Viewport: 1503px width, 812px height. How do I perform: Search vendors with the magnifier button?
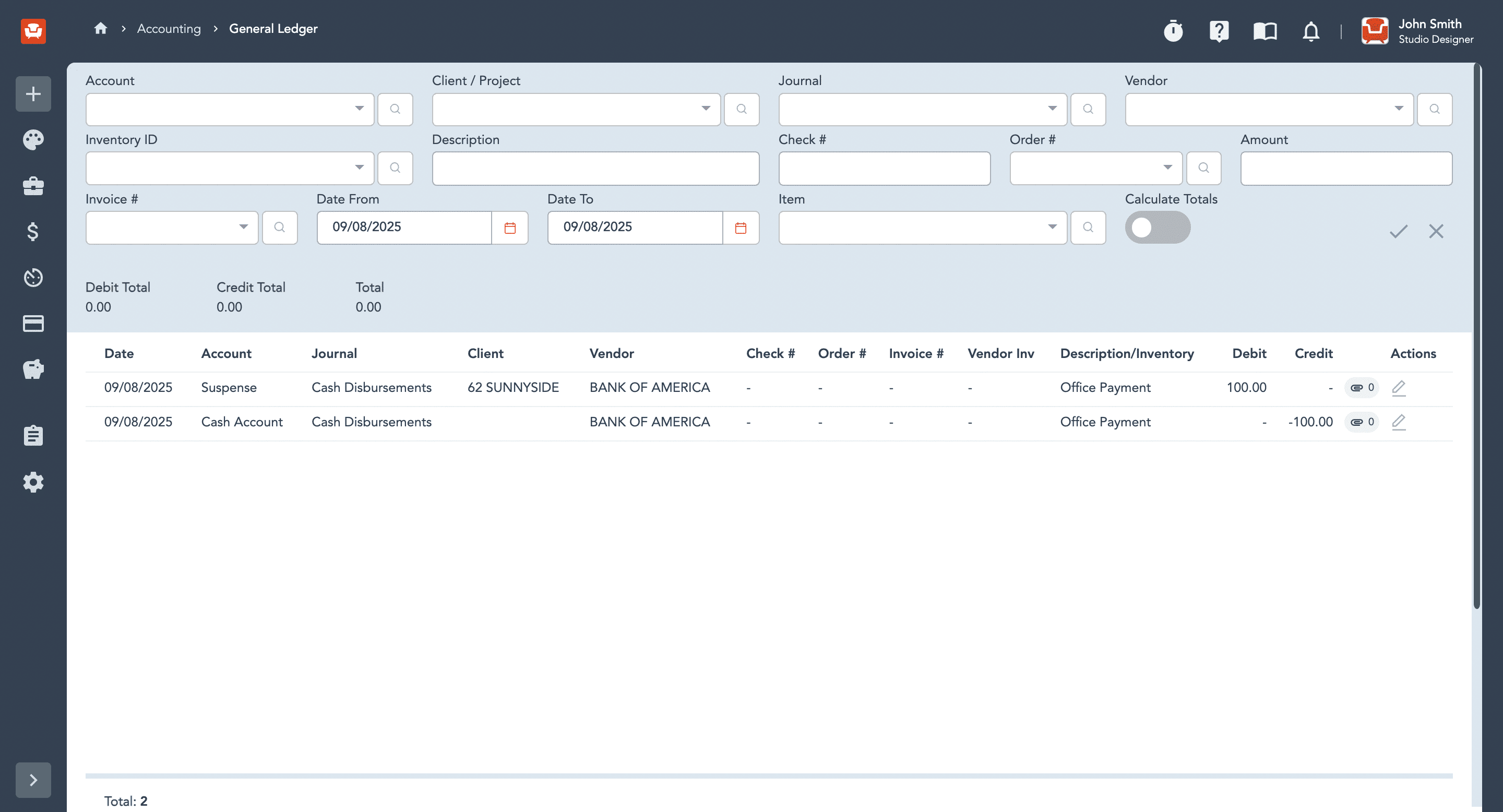[x=1434, y=109]
